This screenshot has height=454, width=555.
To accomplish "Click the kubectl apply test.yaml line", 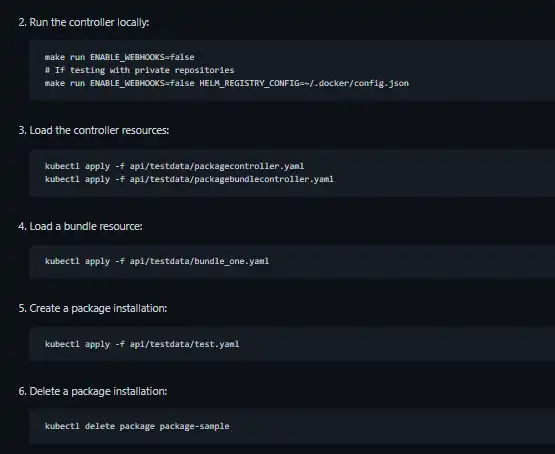I will tap(142, 344).
